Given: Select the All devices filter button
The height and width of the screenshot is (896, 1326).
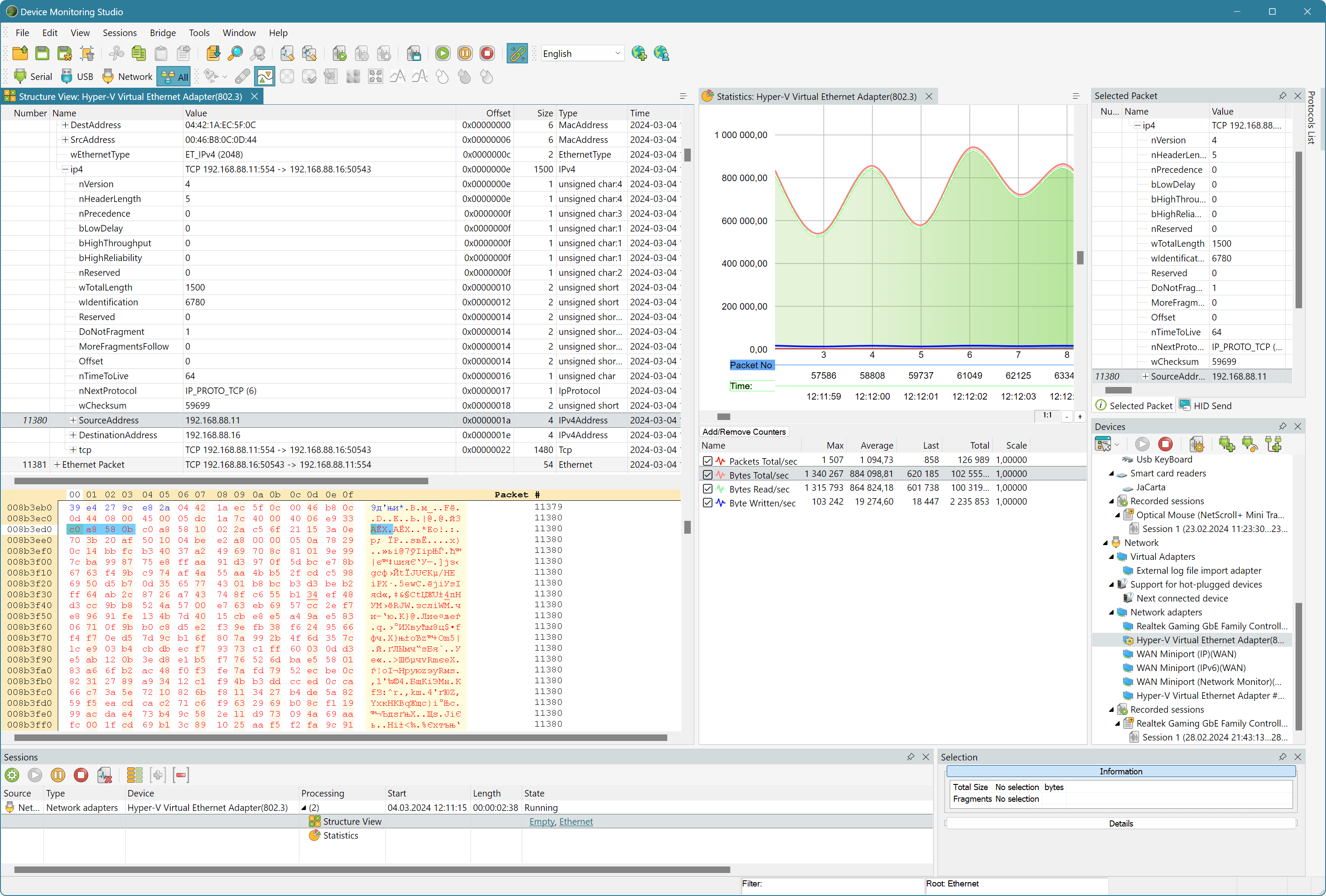Looking at the screenshot, I should [174, 76].
